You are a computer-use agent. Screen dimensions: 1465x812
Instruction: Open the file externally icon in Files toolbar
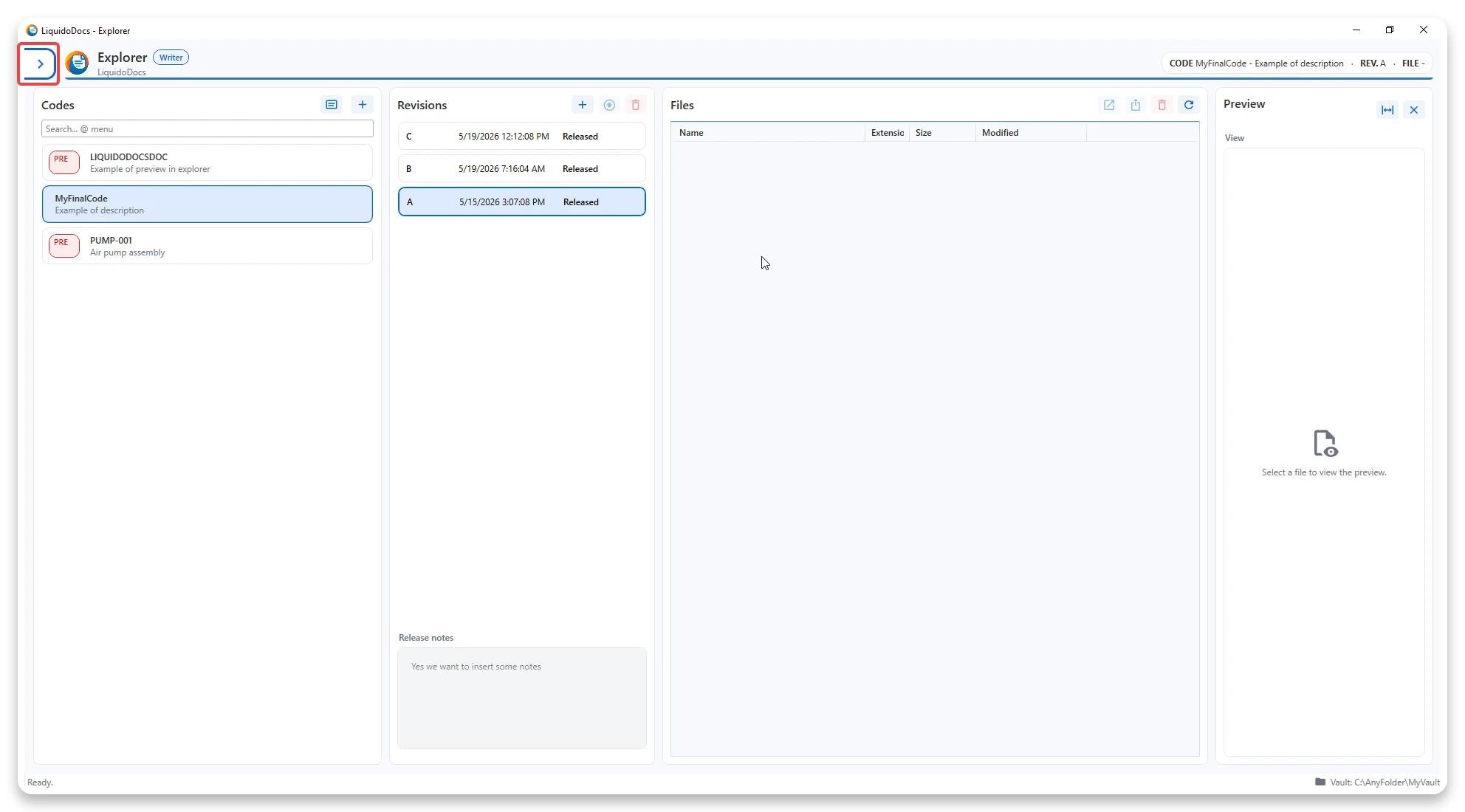pyautogui.click(x=1109, y=105)
